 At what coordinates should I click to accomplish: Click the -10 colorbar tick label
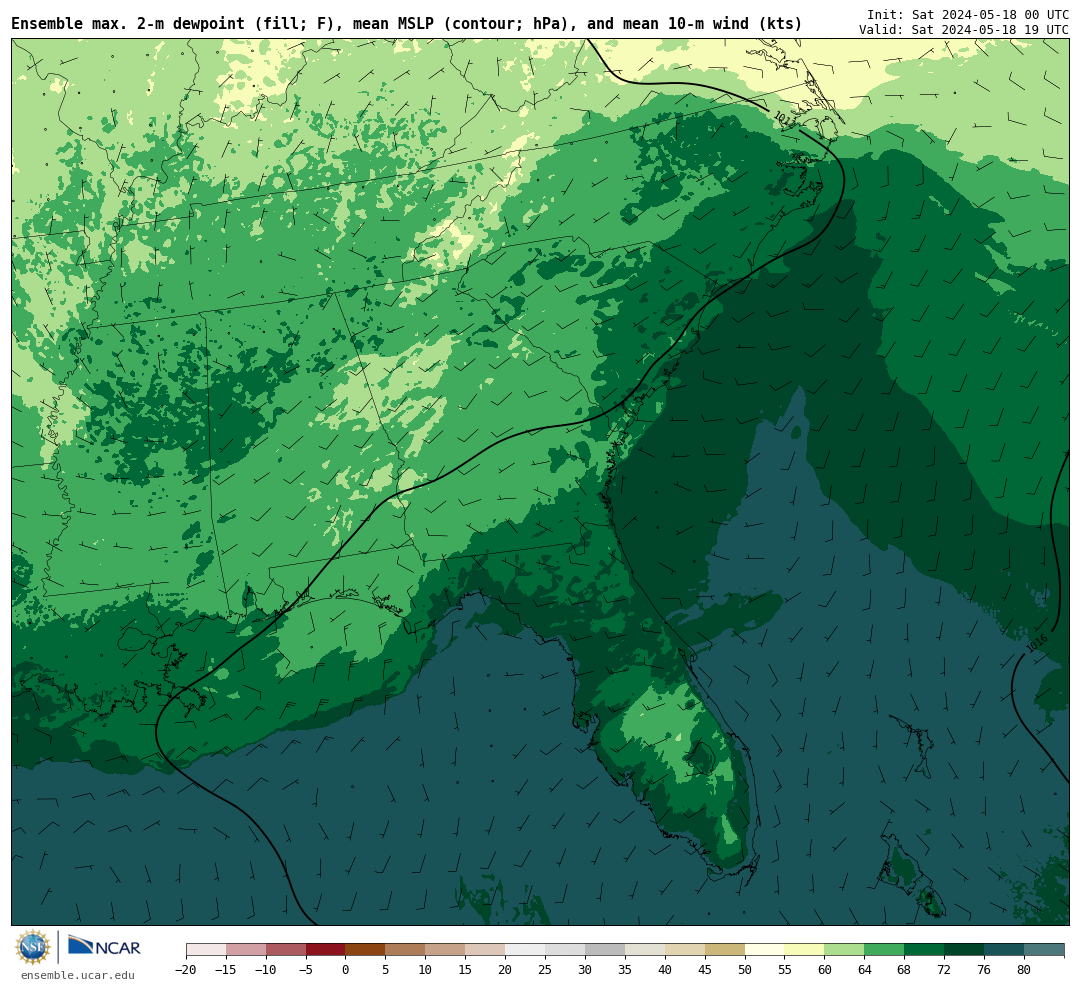266,970
